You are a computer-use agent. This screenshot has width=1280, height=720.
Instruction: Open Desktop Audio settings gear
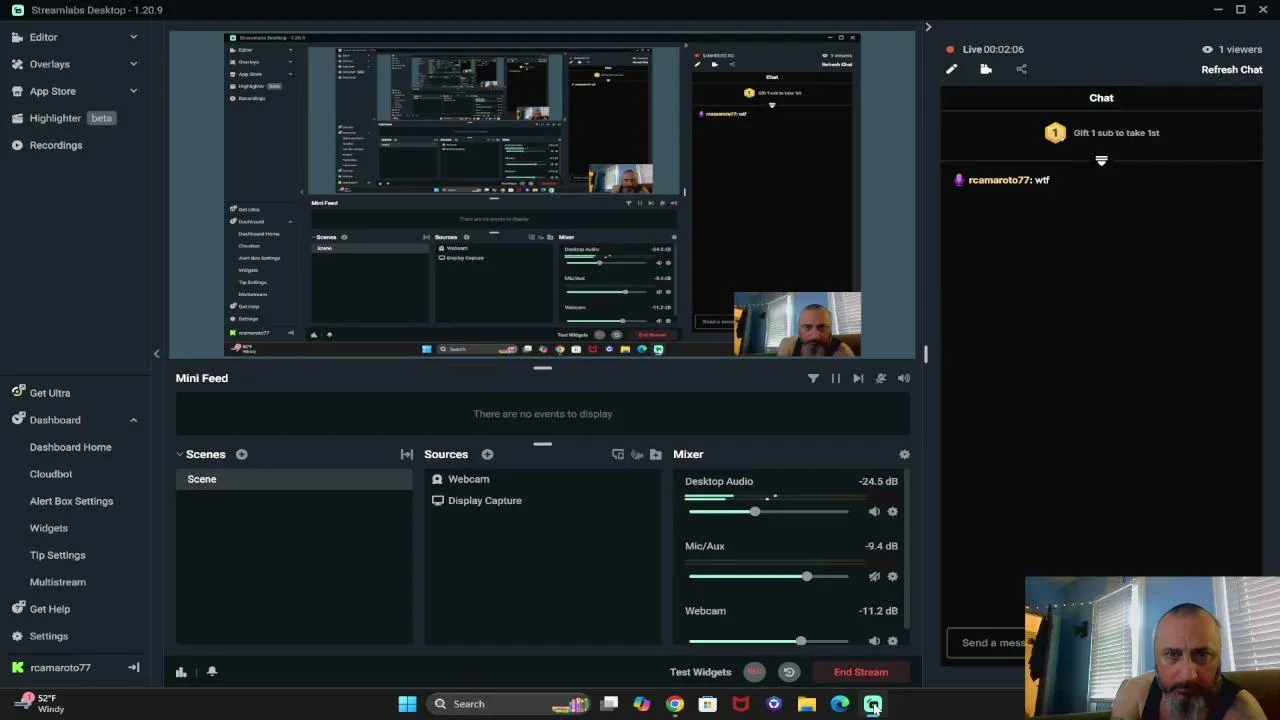click(893, 511)
